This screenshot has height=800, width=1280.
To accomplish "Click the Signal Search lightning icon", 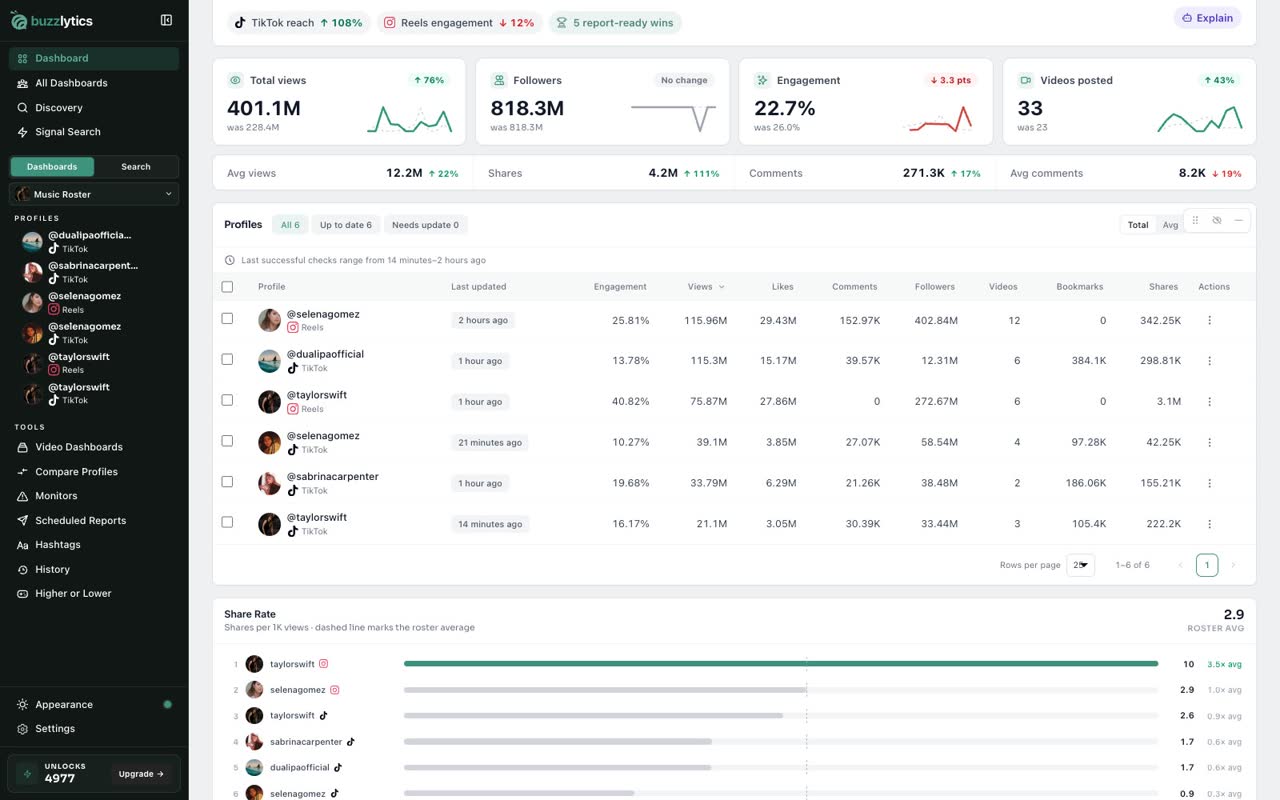I will (x=23, y=132).
